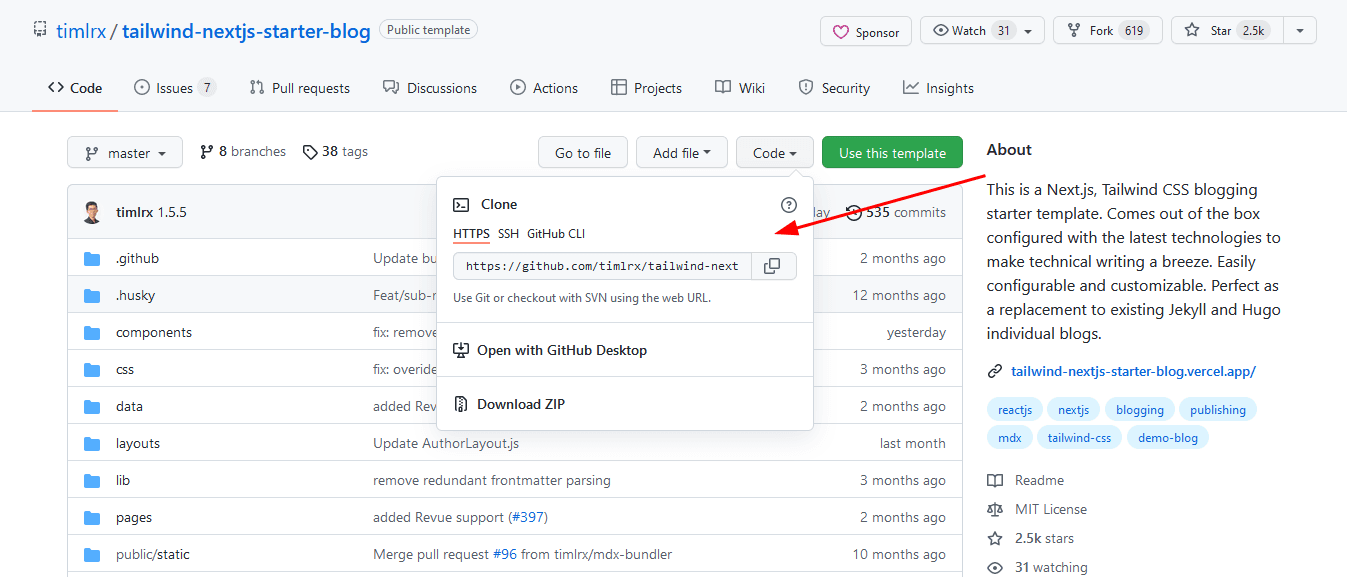Open the lib folder
1347x577 pixels.
pyautogui.click(x=123, y=480)
